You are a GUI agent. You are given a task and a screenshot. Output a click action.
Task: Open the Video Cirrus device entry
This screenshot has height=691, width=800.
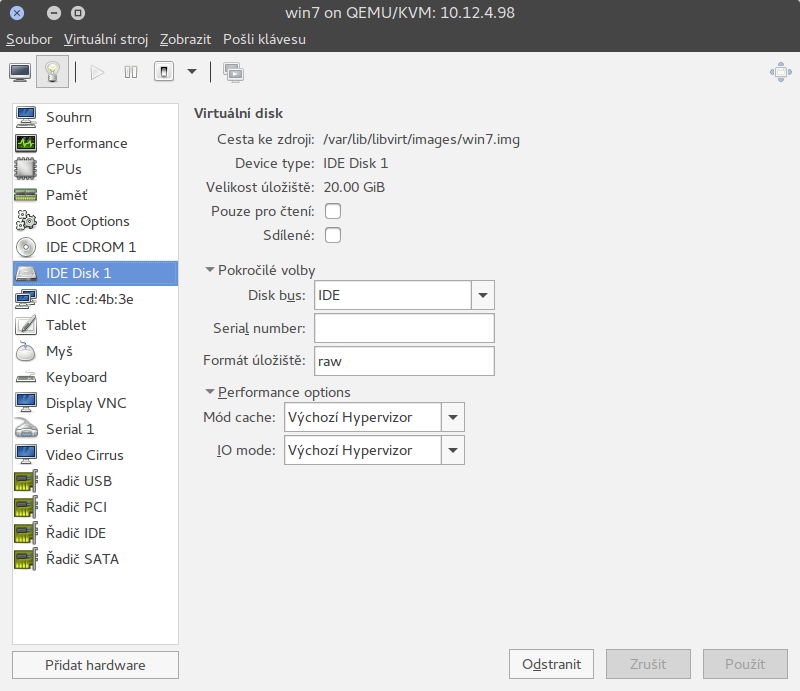click(x=84, y=455)
